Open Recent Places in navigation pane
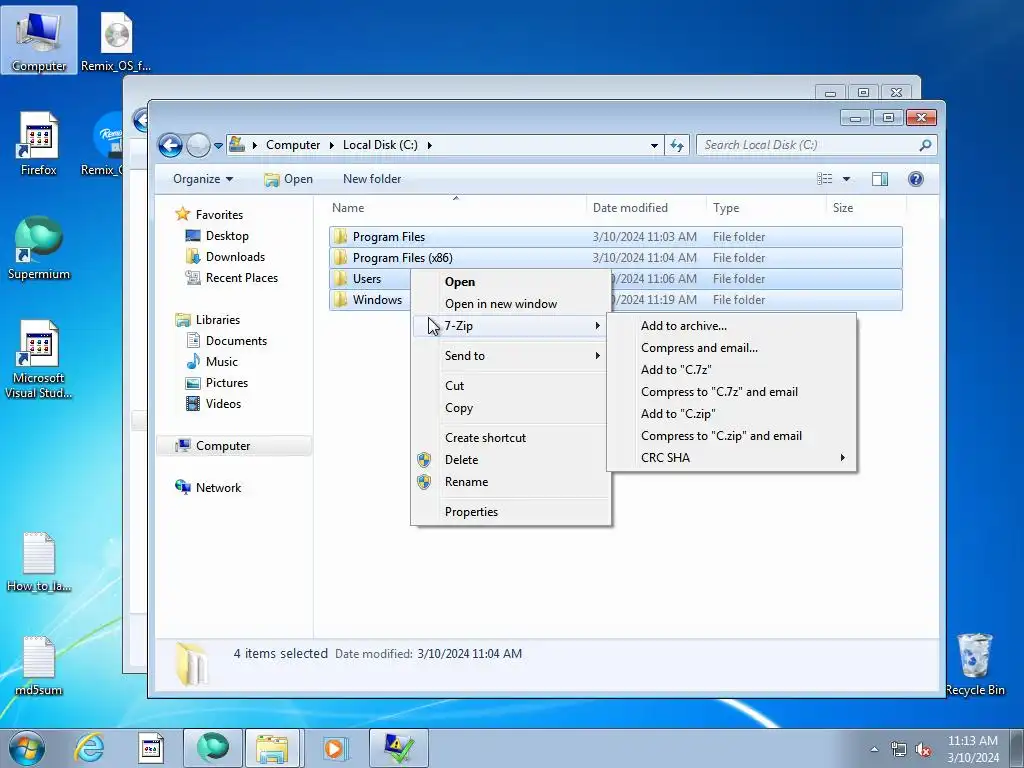This screenshot has width=1024, height=768. tap(242, 278)
